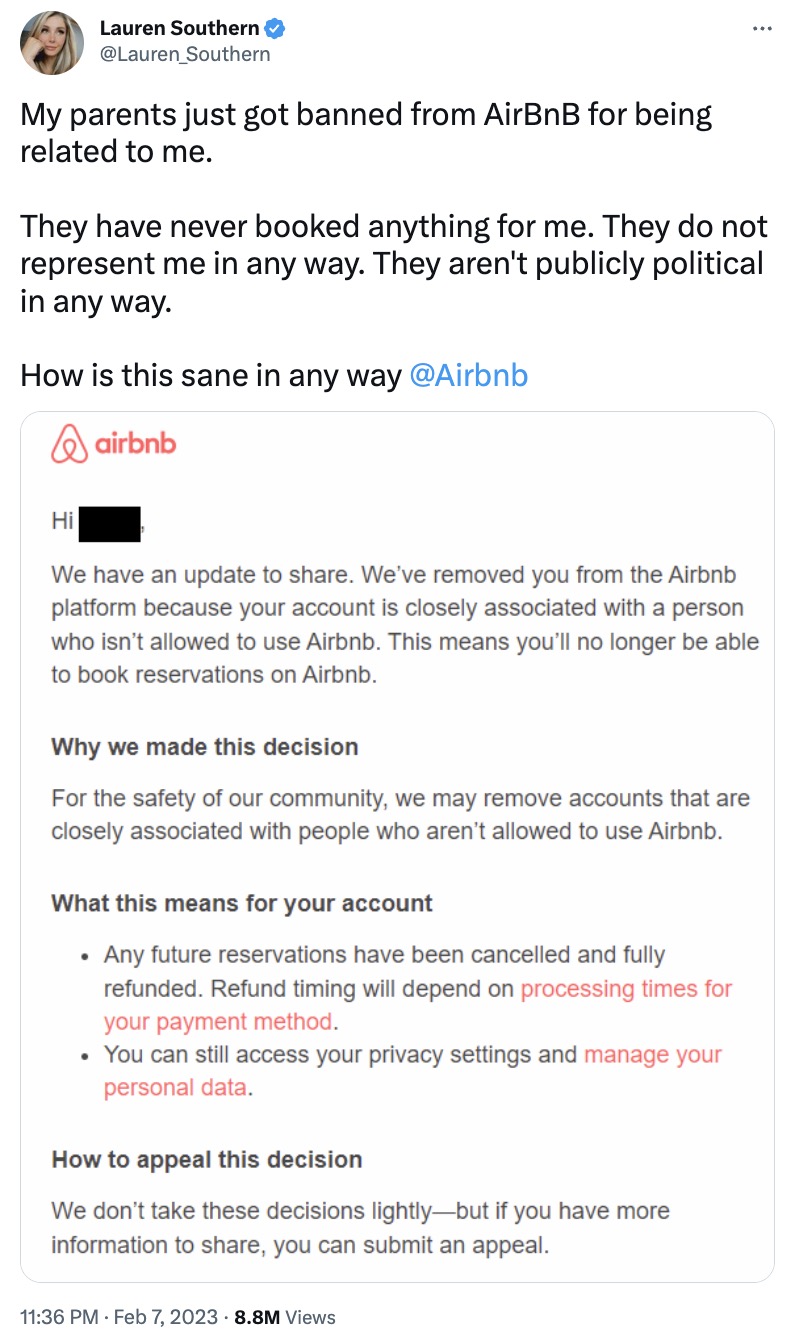The height and width of the screenshot is (1344, 790).
Task: Click the 'submit an appeal' closing sentence
Action: [360, 1229]
